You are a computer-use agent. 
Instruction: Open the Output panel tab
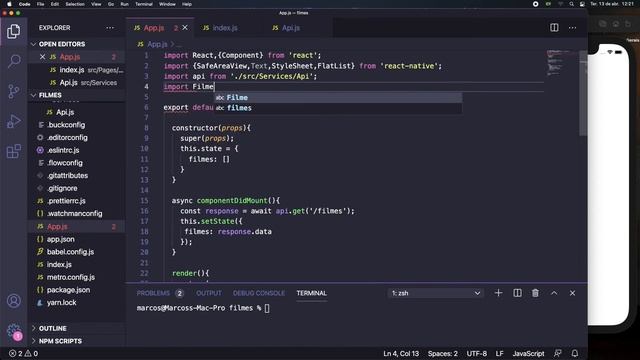[209, 293]
